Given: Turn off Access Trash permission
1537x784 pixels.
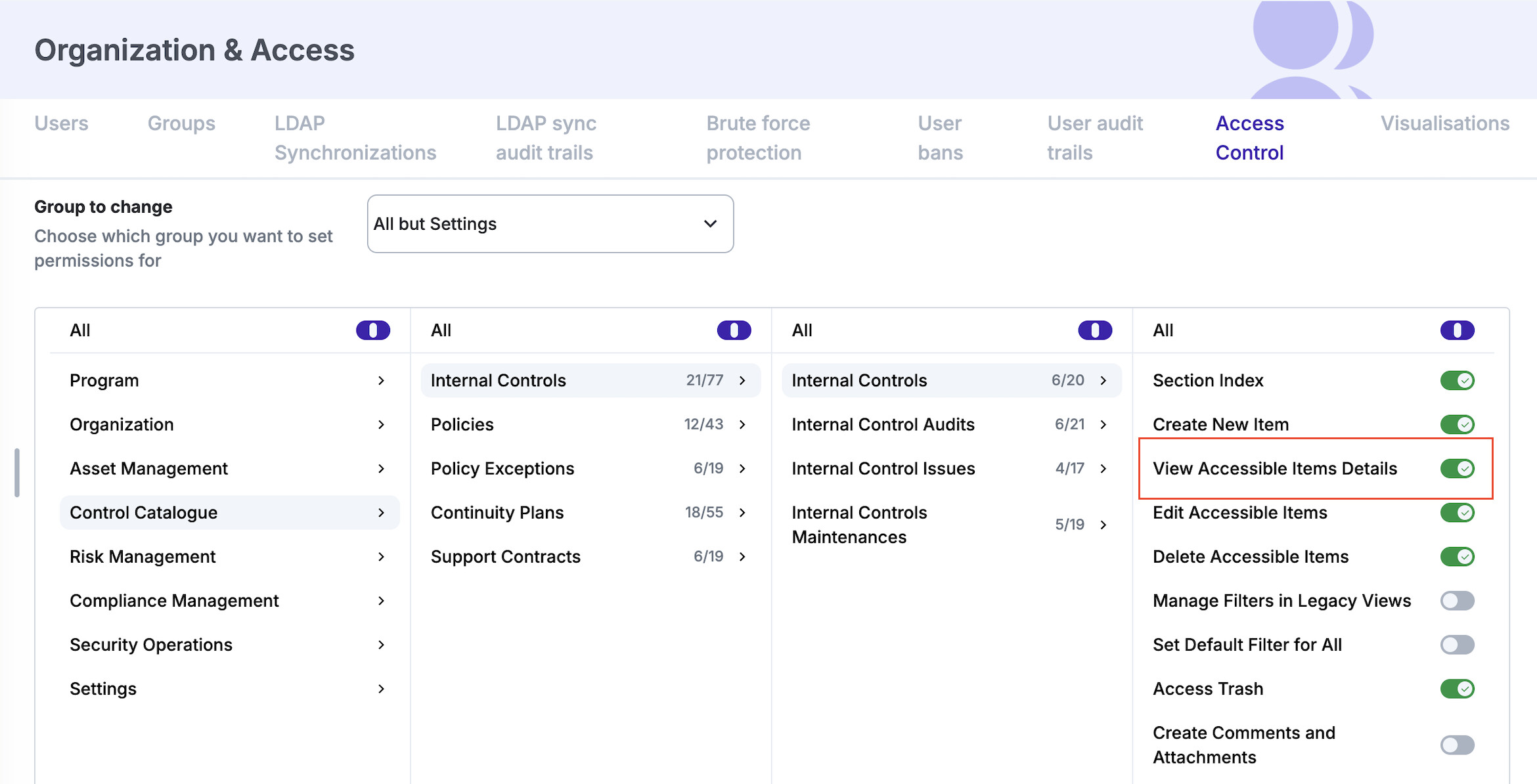Looking at the screenshot, I should tap(1456, 689).
